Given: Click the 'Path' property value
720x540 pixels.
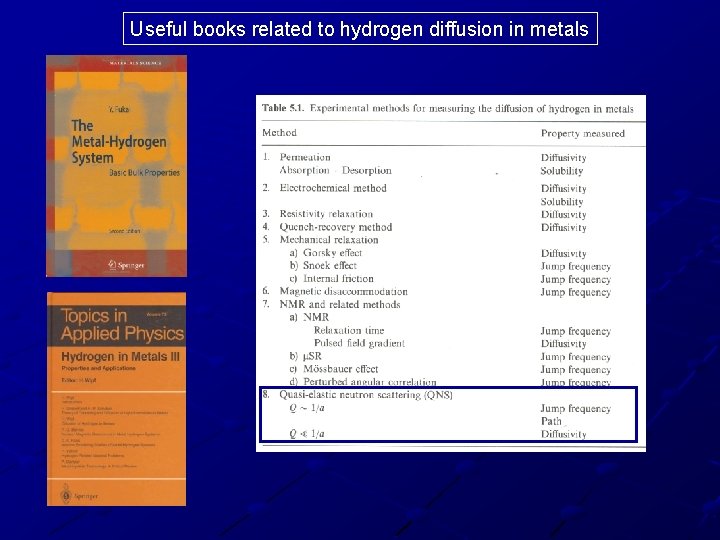Looking at the screenshot, I should pyautogui.click(x=551, y=421).
